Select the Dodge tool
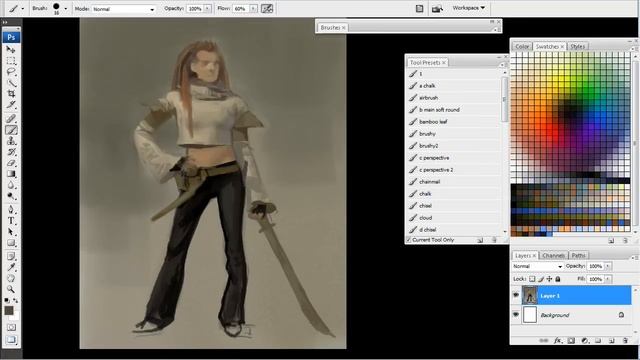 coord(11,196)
